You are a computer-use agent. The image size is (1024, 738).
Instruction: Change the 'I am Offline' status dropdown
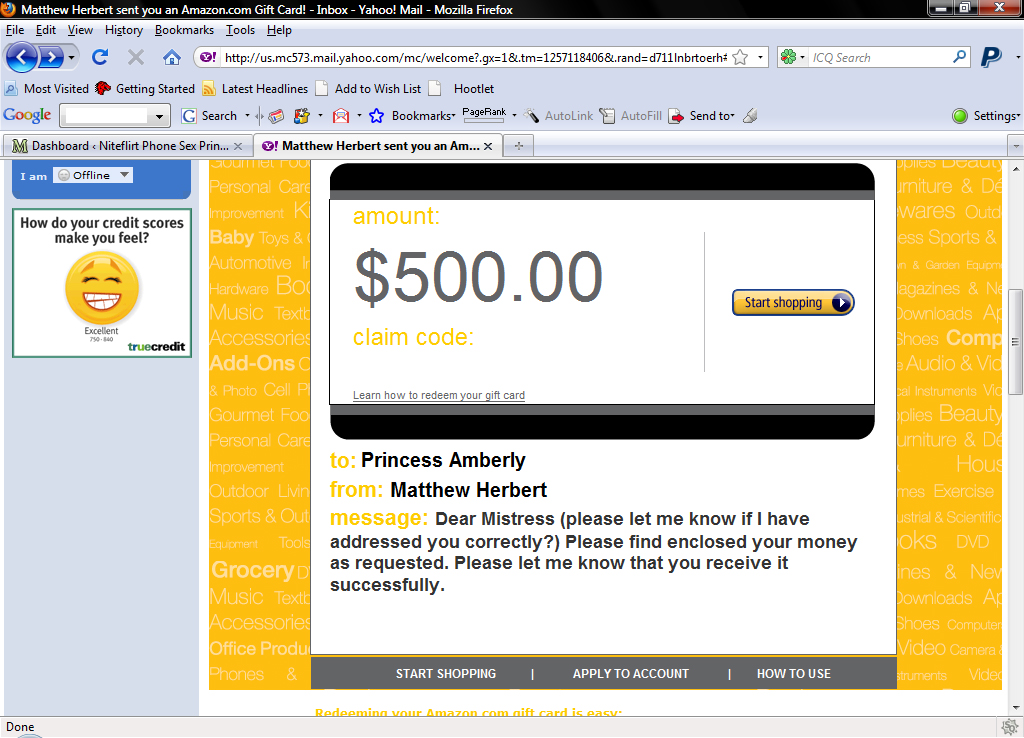click(x=93, y=175)
